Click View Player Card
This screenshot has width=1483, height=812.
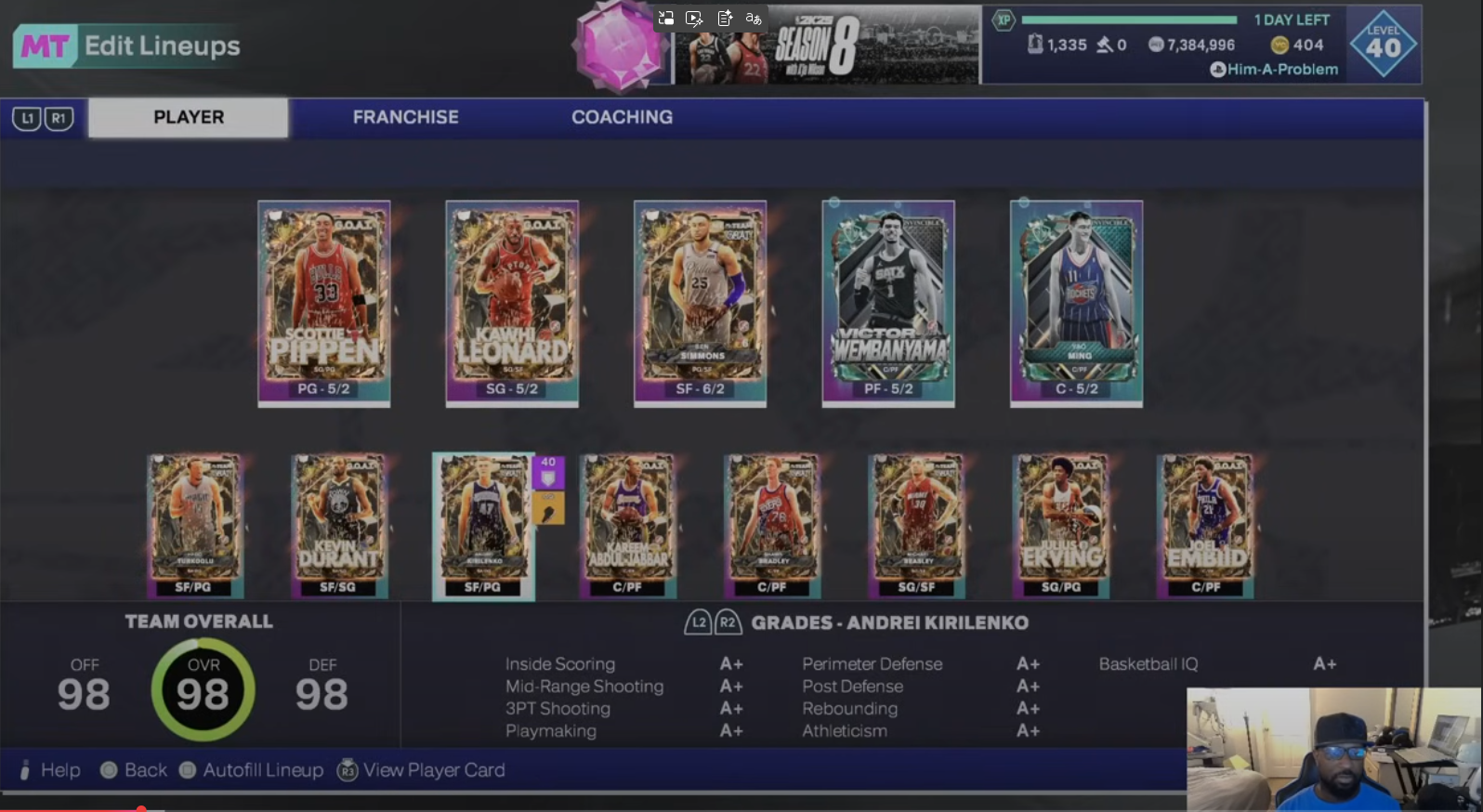tap(434, 770)
